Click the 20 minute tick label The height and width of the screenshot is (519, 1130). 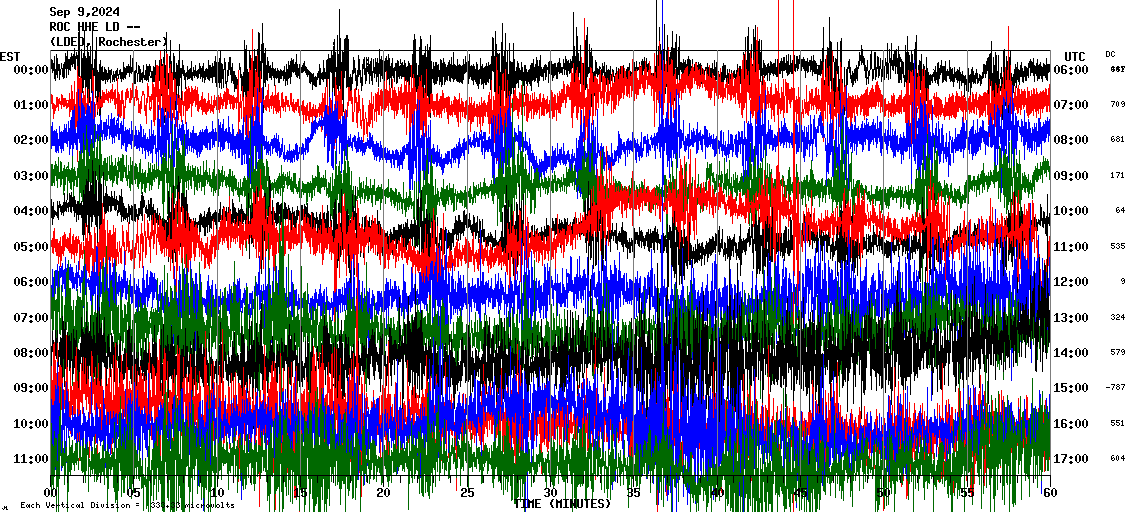pyautogui.click(x=383, y=493)
